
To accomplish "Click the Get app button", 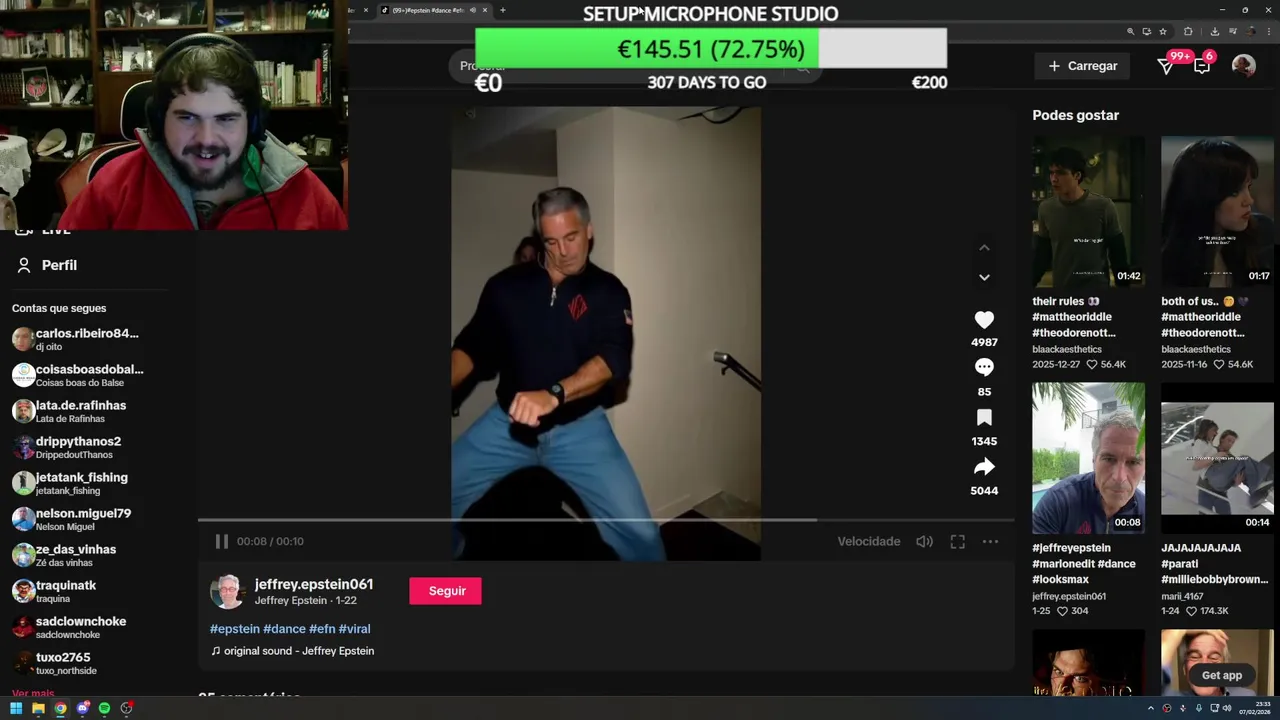I will click(x=1221, y=675).
